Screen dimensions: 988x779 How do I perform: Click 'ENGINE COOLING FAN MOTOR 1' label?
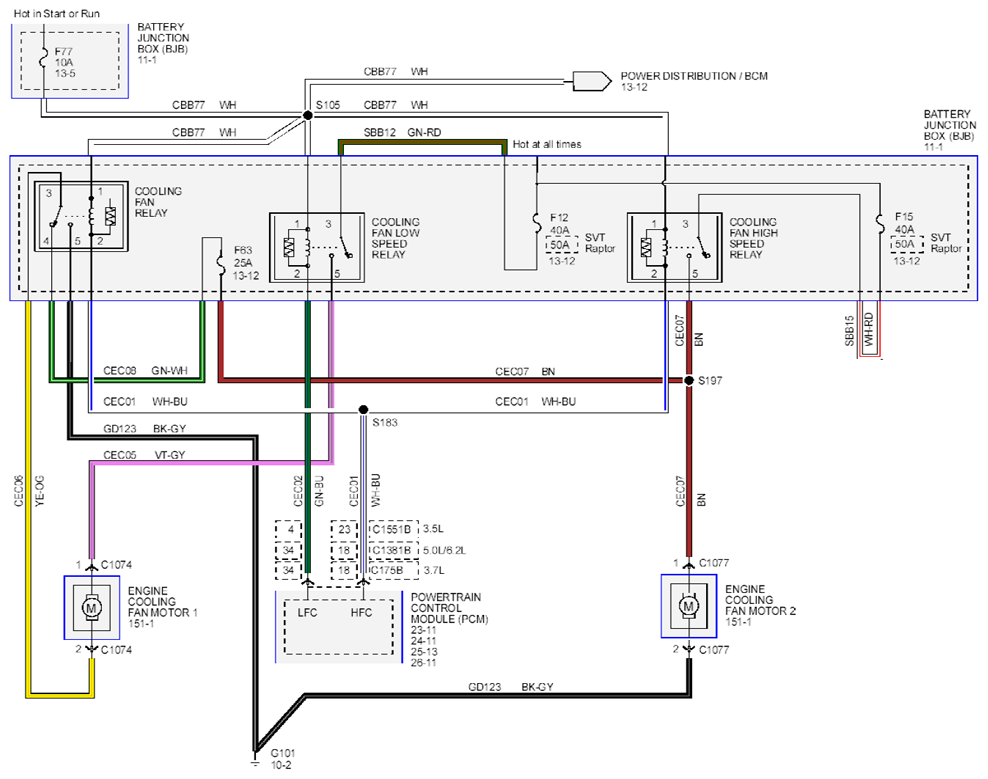[x=163, y=602]
